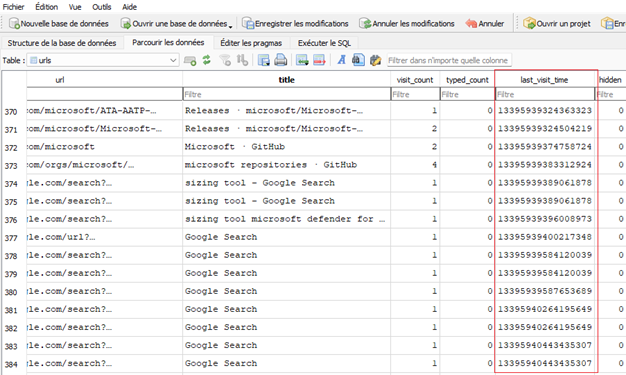Open find and replace binoculars icon

click(x=358, y=60)
